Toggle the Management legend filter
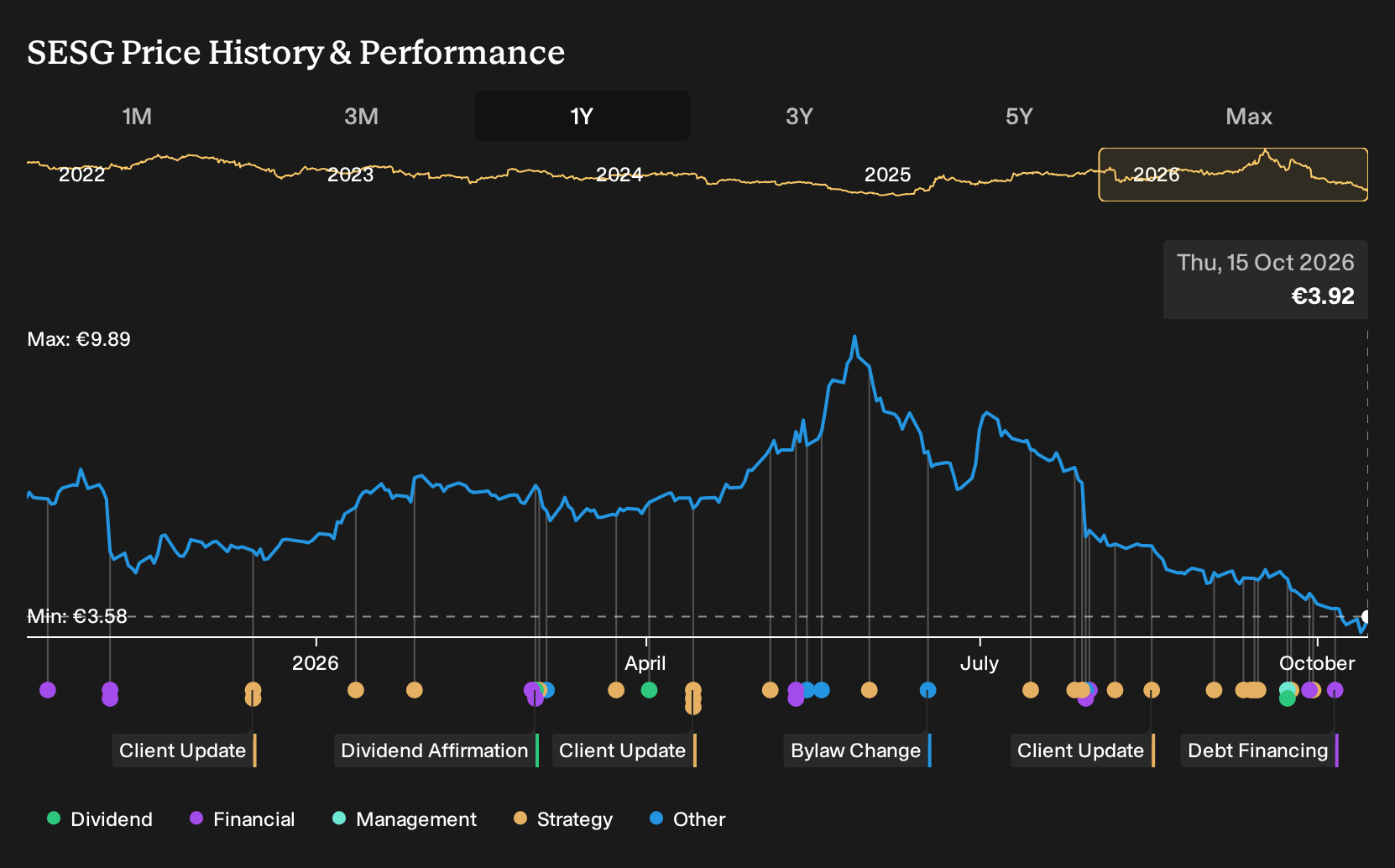The width and height of the screenshot is (1395, 868). click(405, 819)
